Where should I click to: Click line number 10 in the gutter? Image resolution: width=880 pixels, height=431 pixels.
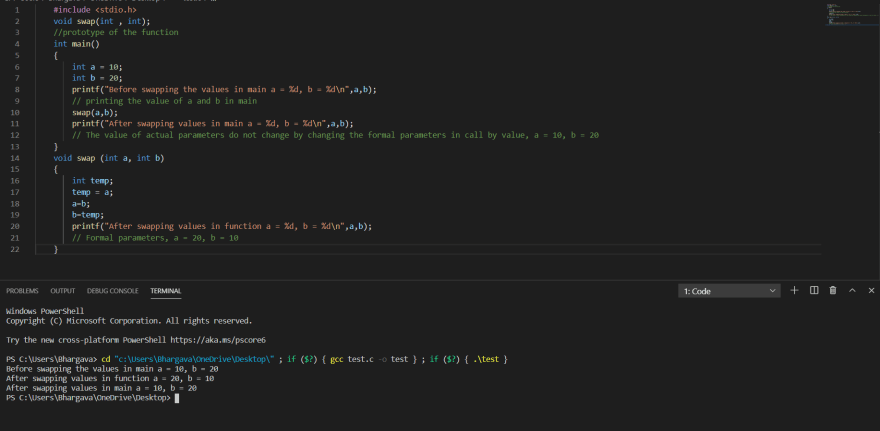(x=15, y=112)
